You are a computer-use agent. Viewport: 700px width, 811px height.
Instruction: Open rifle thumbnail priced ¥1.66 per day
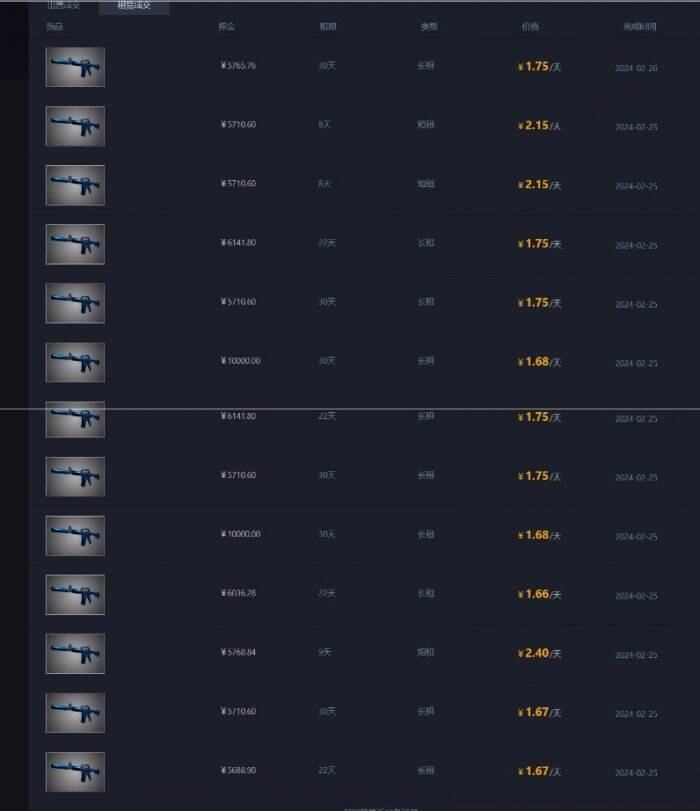tap(75, 595)
